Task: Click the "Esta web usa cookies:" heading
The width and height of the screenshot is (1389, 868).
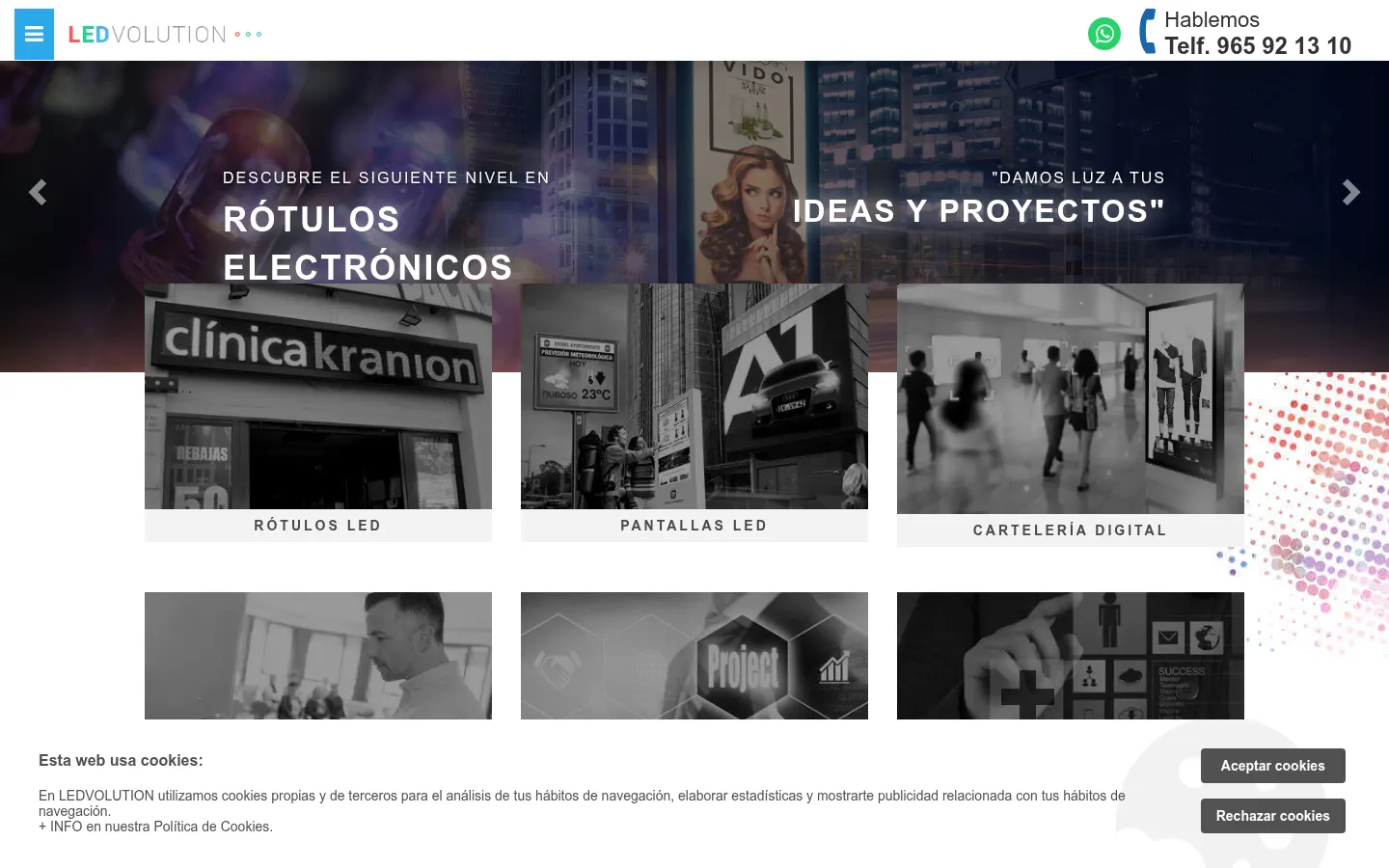Action: point(121,760)
